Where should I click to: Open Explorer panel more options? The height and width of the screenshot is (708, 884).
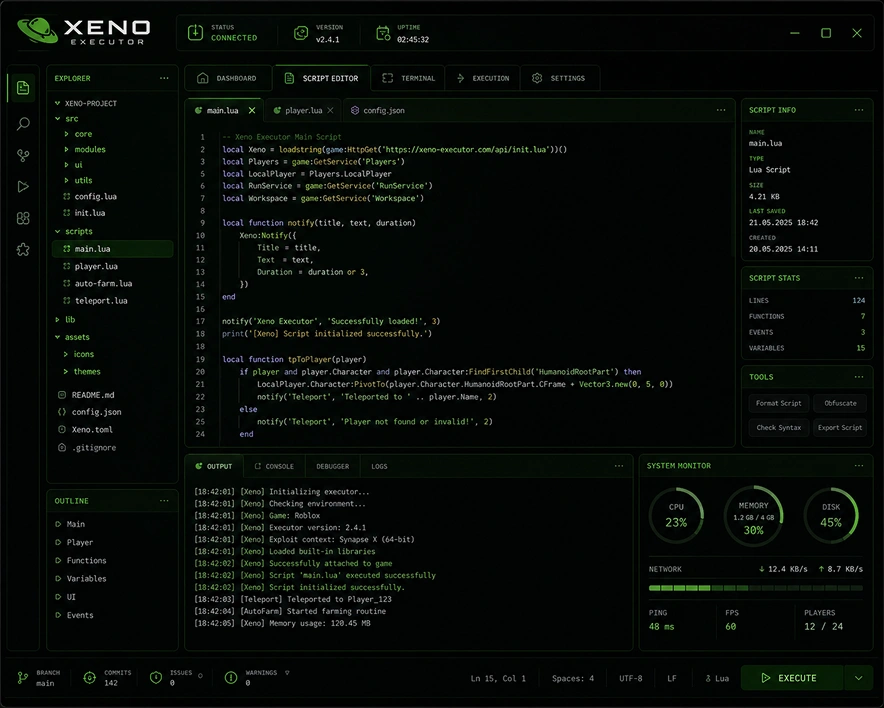click(x=164, y=78)
